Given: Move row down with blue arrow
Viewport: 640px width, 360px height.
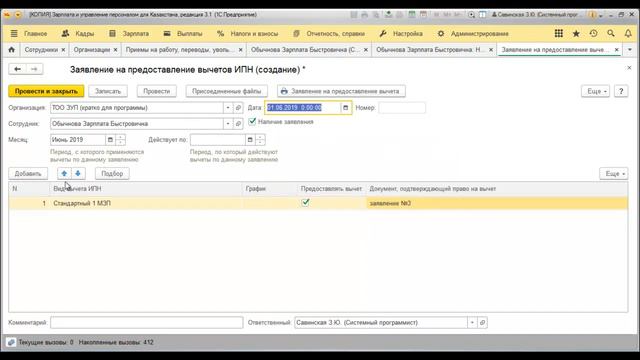Looking at the screenshot, I should (78, 173).
